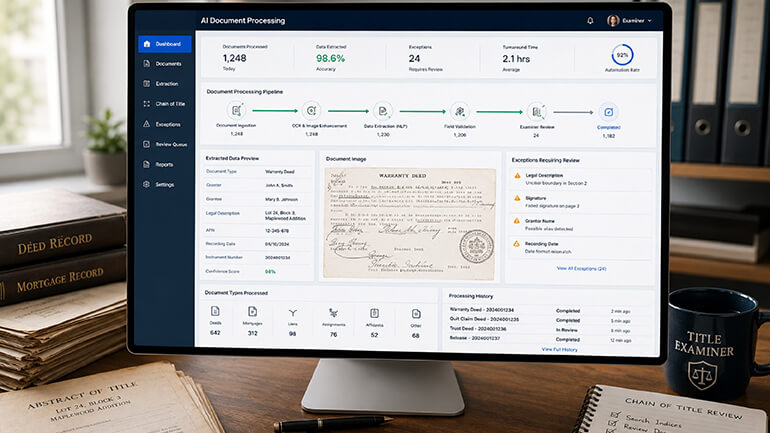Viewport: 770px width, 433px height.
Task: Click the View All Exceptions (24) link
Action: click(x=581, y=269)
